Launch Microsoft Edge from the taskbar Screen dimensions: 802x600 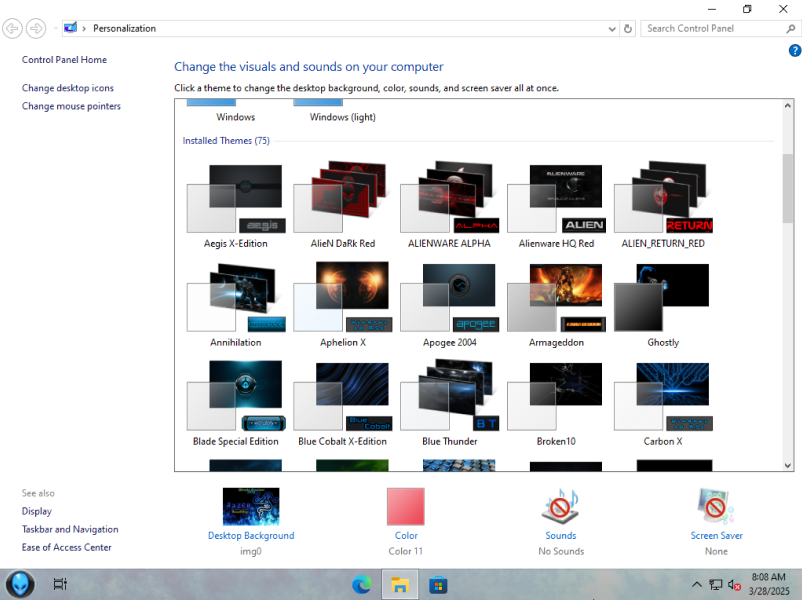362,585
